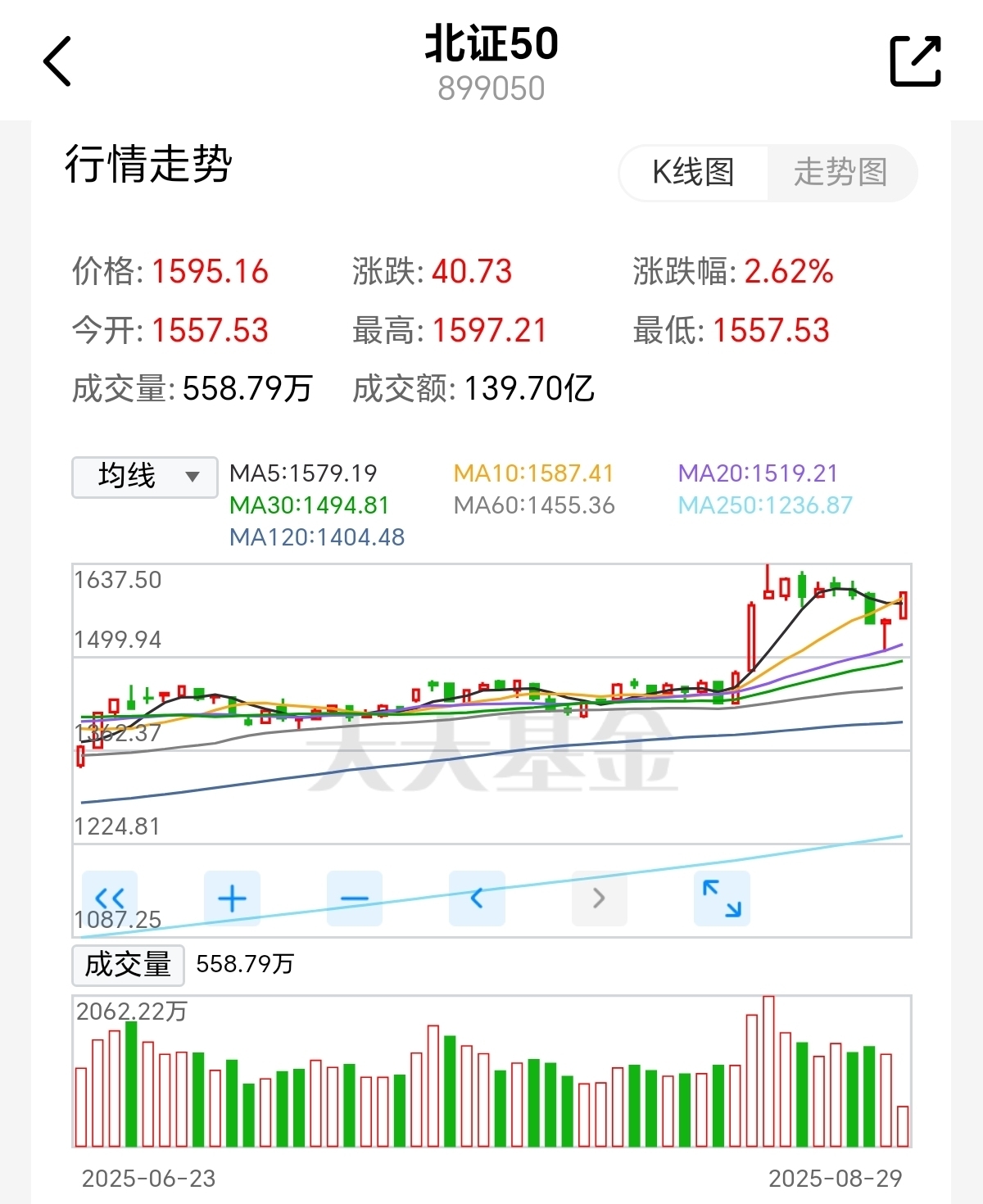Tap the volume value 558.79万 beside 成交量:

(247, 389)
